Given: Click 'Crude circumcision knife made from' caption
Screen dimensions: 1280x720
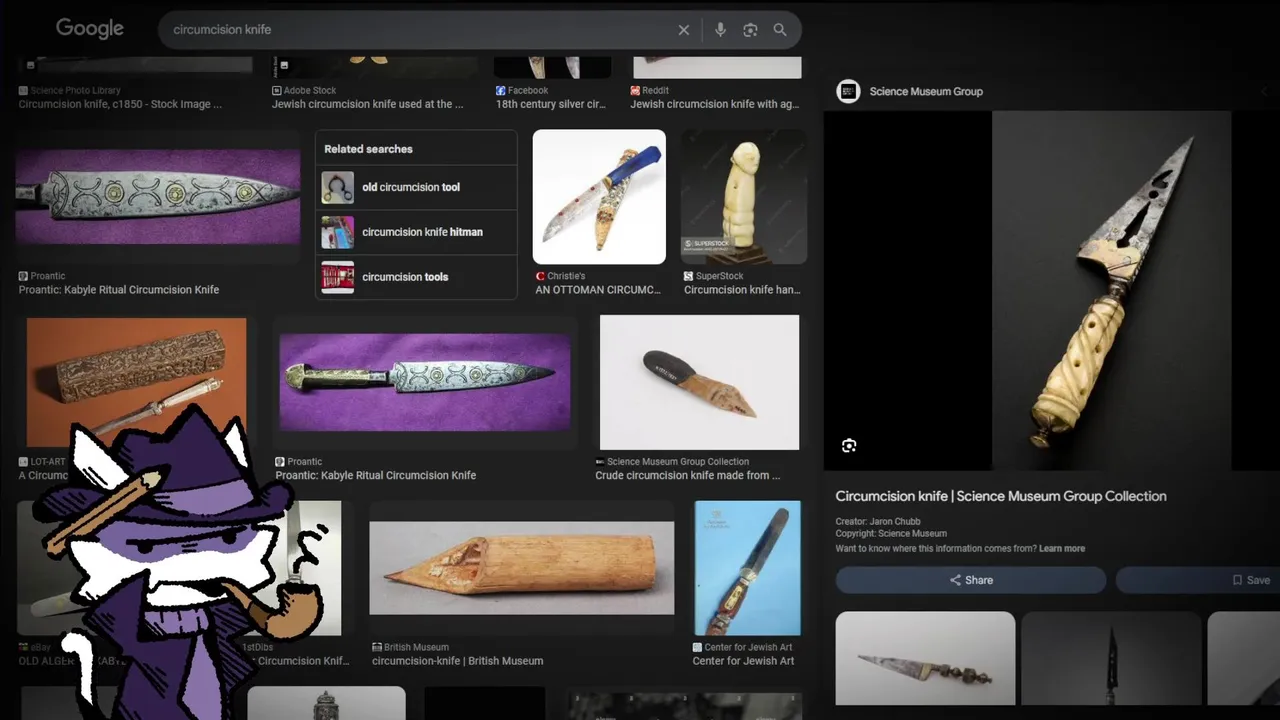Looking at the screenshot, I should coord(688,475).
